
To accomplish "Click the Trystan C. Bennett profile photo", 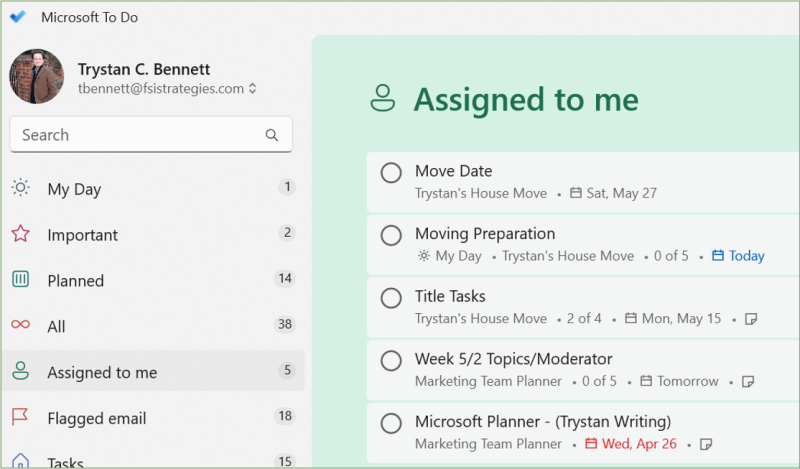I will click(37, 77).
